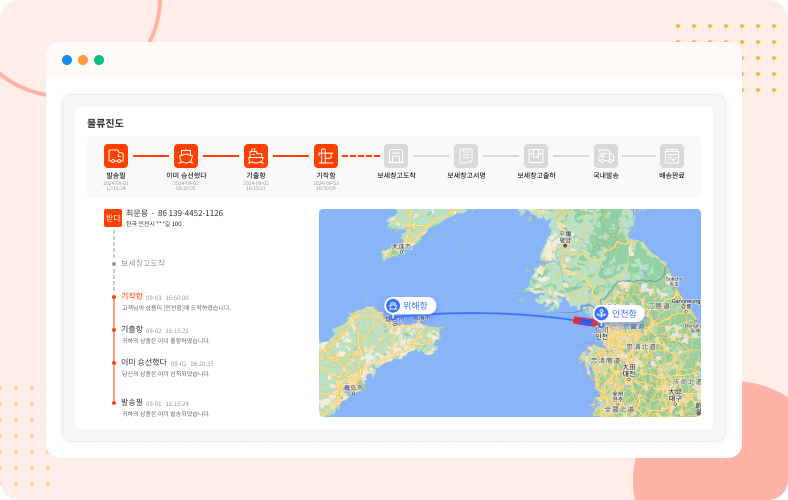Image resolution: width=788 pixels, height=500 pixels.
Task: Click the greyed 국내발송 delivery truck icon
Action: click(606, 156)
